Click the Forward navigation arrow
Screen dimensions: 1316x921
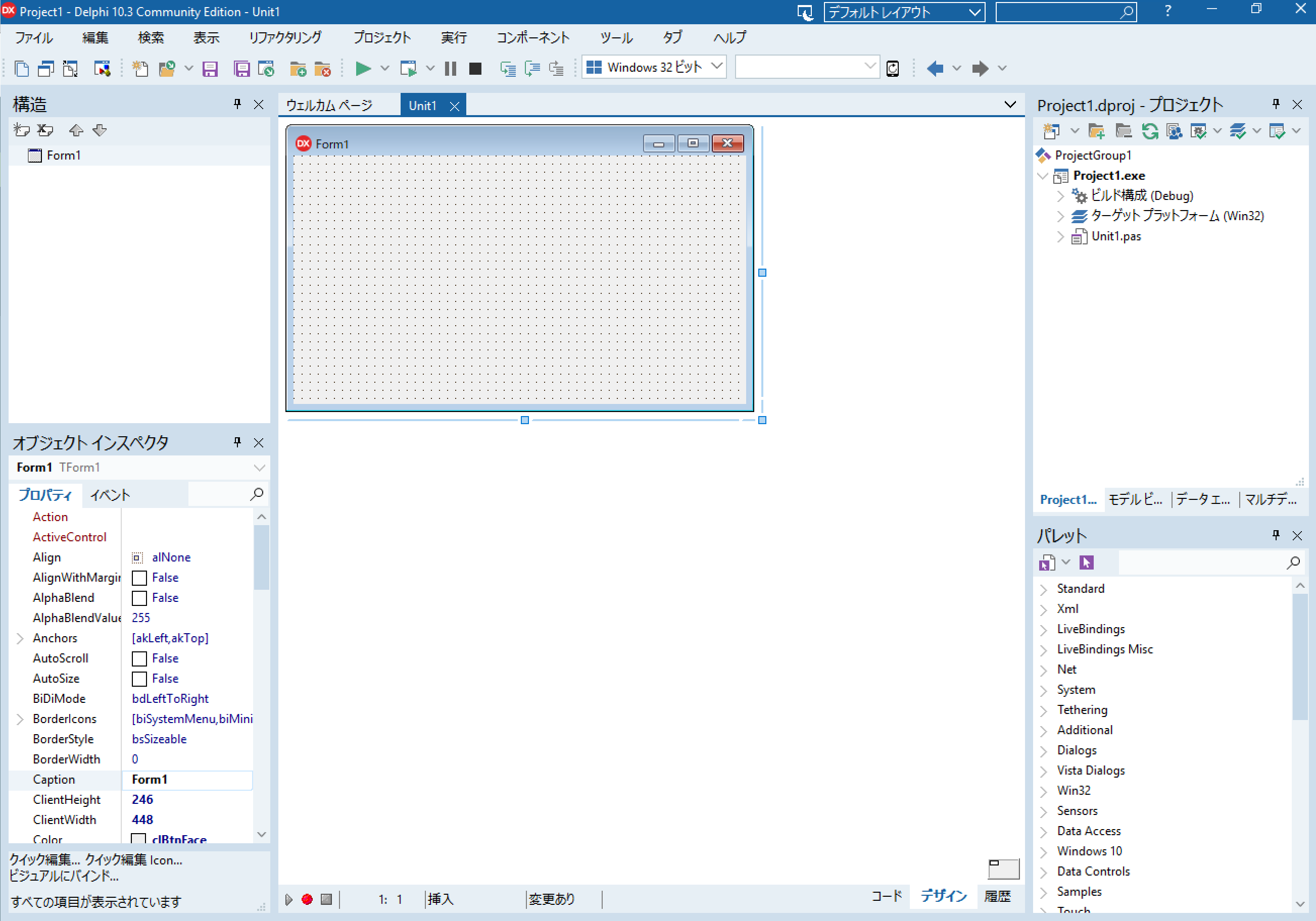pyautogui.click(x=980, y=69)
